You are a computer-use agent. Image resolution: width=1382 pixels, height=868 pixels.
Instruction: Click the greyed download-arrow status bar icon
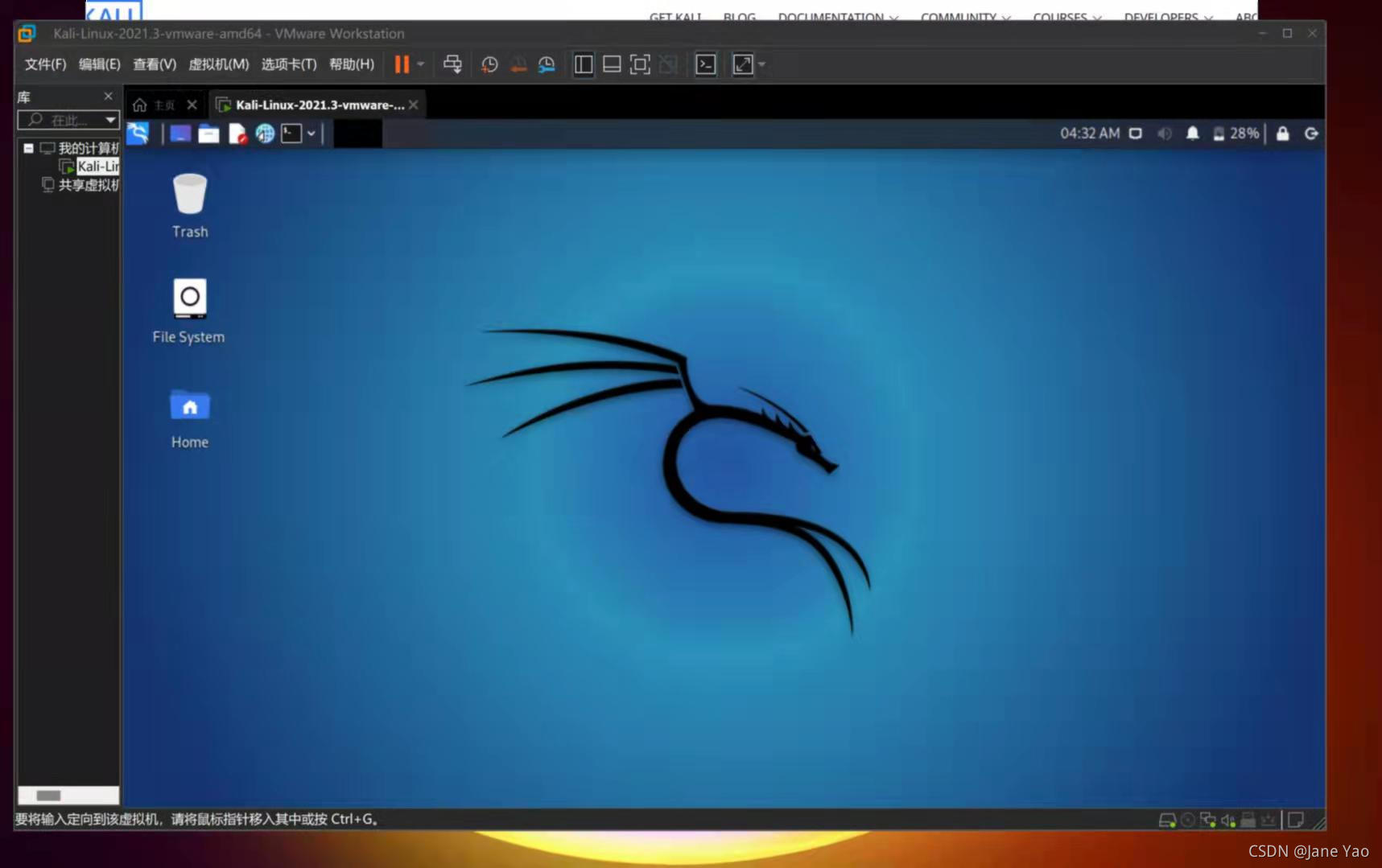[1268, 820]
